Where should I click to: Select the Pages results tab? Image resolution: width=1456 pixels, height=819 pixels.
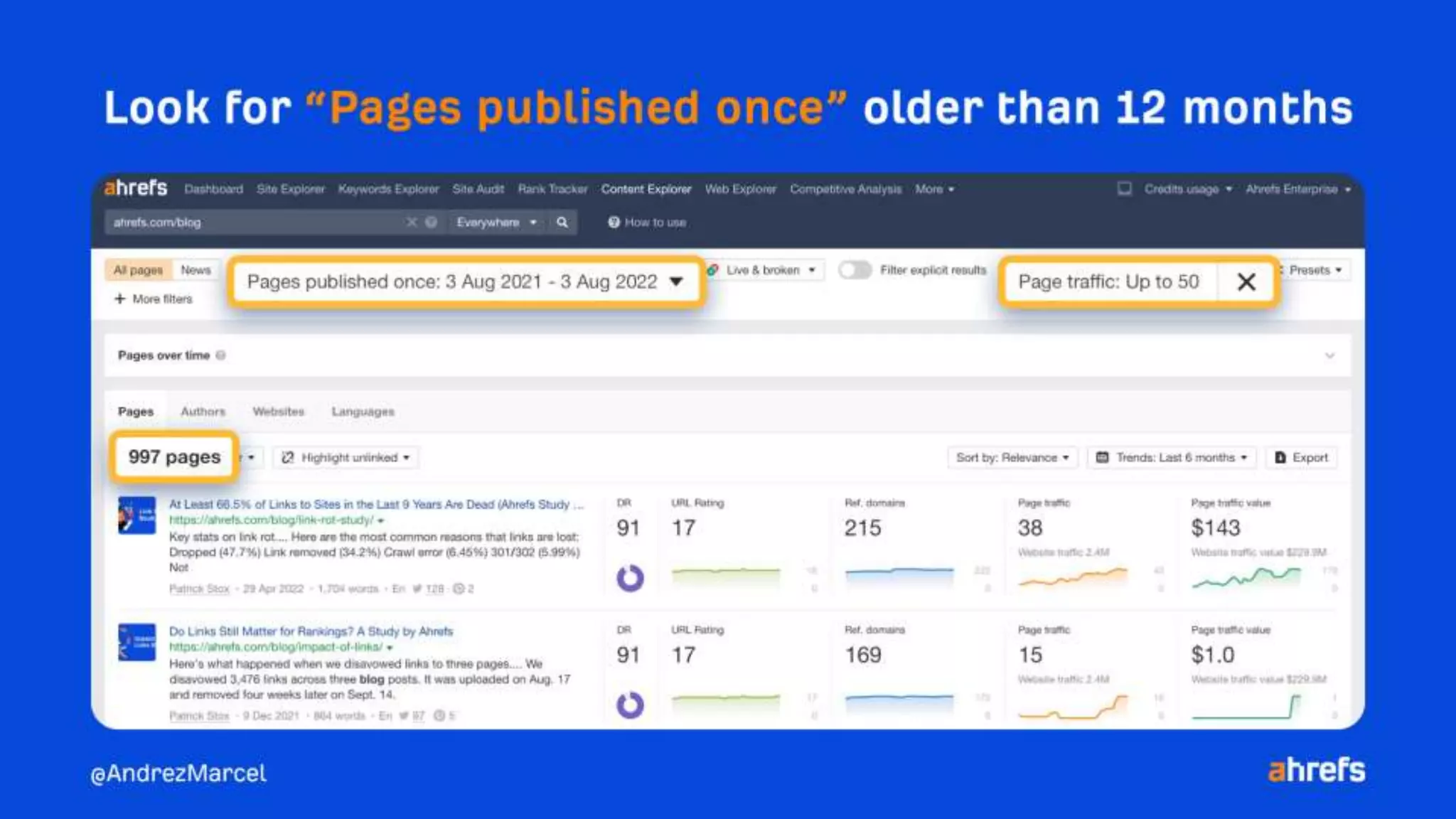[x=135, y=412]
